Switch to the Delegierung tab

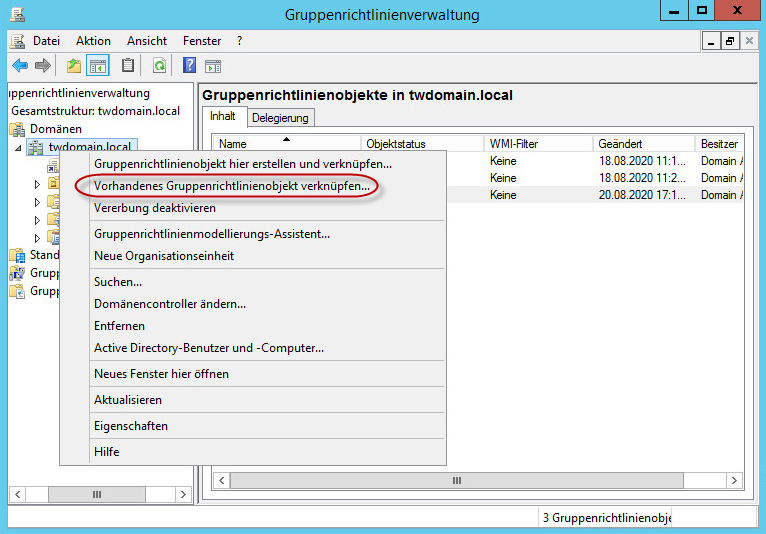click(x=280, y=118)
